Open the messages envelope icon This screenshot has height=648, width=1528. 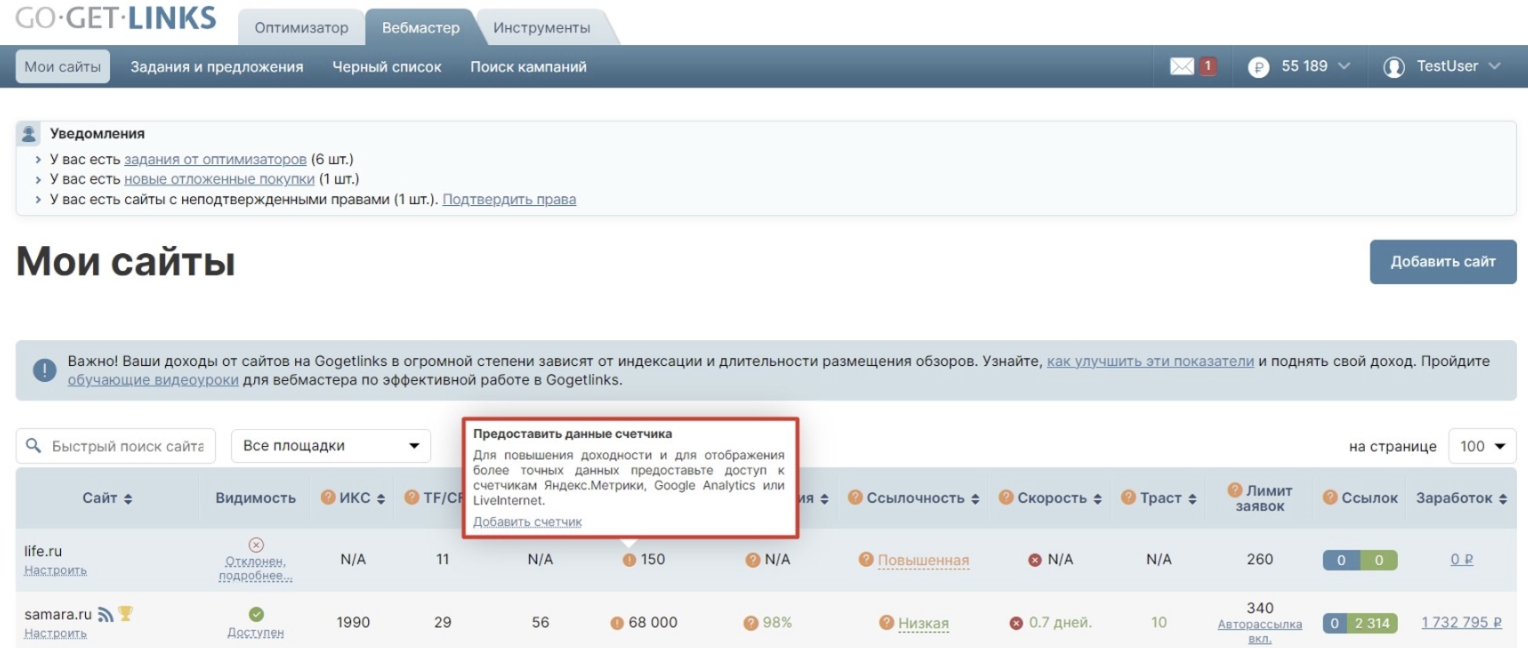point(1182,66)
